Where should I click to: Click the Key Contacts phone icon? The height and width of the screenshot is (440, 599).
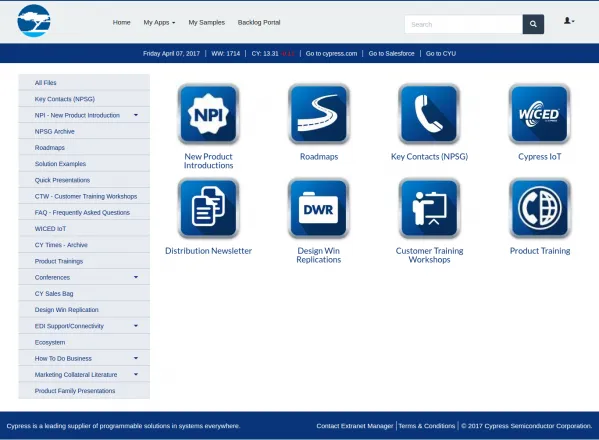tap(429, 114)
